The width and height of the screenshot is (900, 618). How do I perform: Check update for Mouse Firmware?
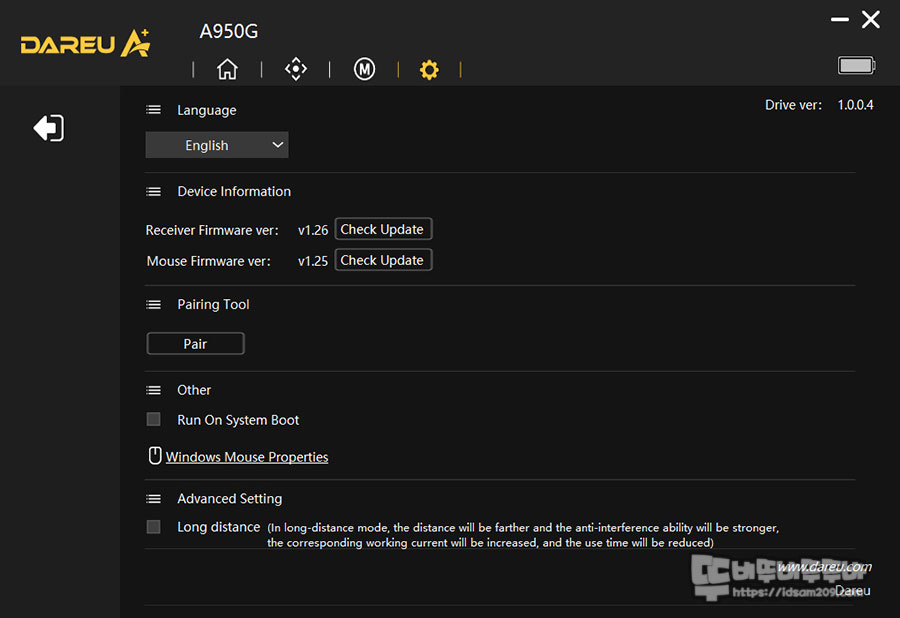point(383,260)
